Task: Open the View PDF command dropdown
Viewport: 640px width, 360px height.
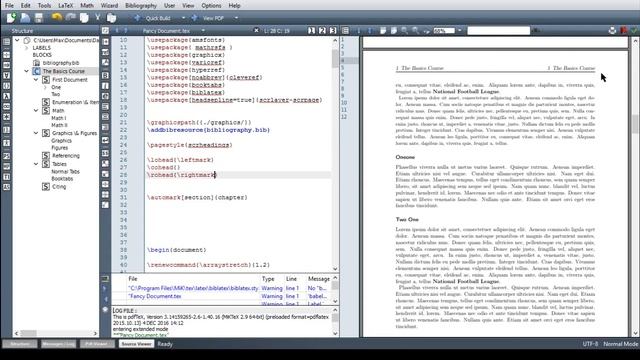Action: click(x=236, y=18)
